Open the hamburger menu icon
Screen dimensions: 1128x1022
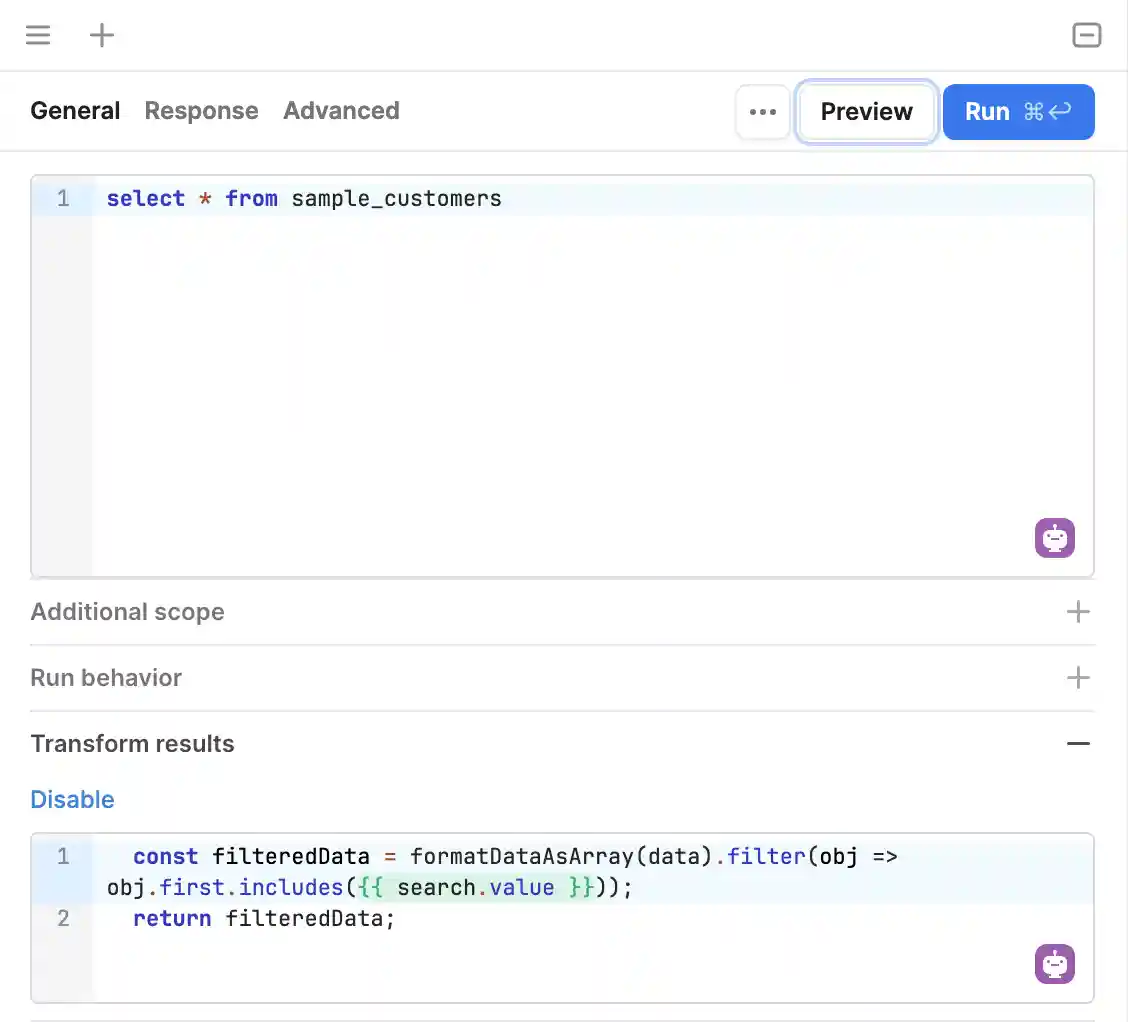coord(38,35)
